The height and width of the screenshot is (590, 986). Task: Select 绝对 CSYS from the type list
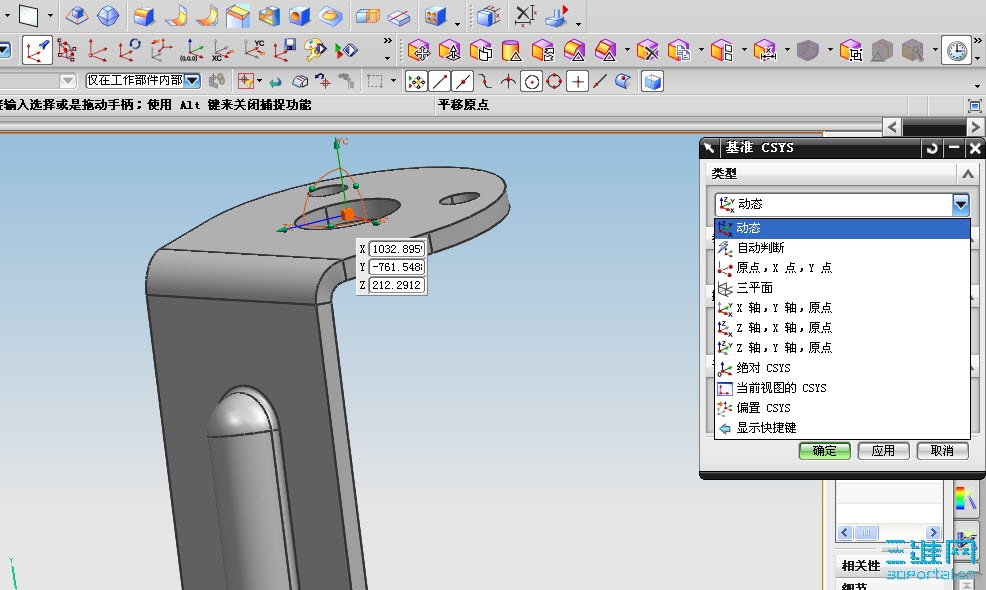[763, 368]
